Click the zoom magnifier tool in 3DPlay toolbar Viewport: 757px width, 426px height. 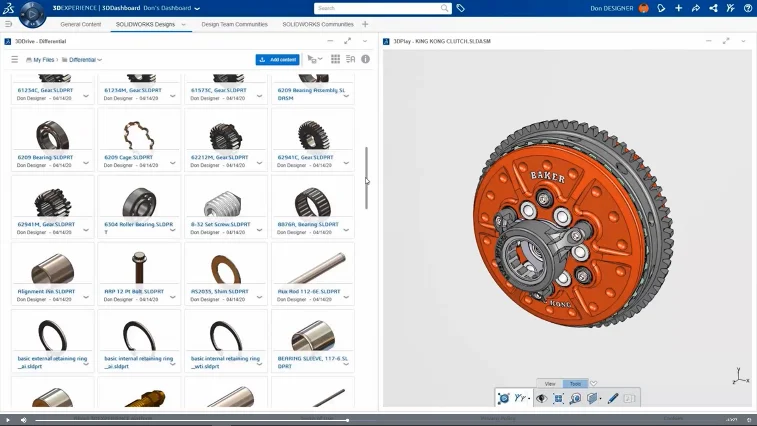(575, 398)
